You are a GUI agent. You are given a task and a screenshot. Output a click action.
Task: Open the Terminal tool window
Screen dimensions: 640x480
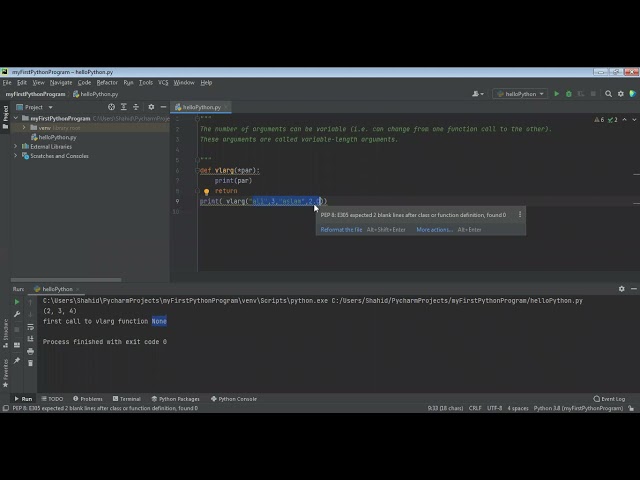pos(127,399)
